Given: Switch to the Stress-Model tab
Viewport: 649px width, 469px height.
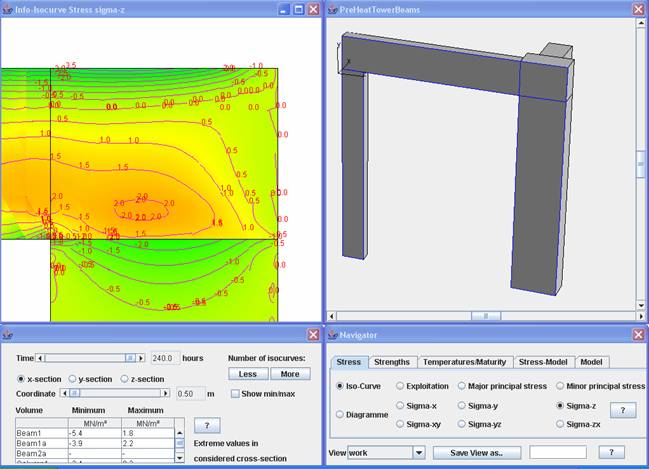Looking at the screenshot, I should 543,362.
